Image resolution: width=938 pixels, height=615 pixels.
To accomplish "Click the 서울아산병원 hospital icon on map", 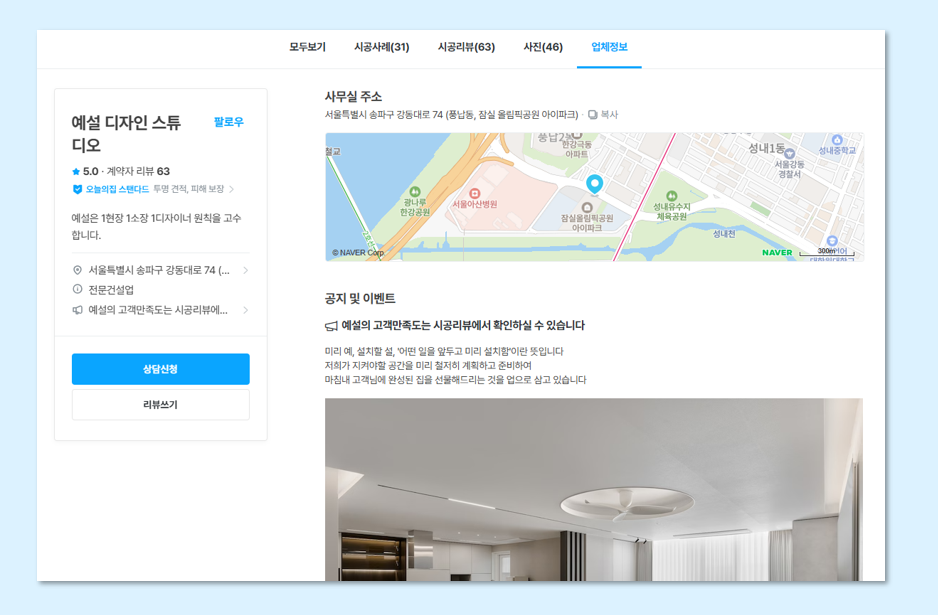I will [474, 193].
